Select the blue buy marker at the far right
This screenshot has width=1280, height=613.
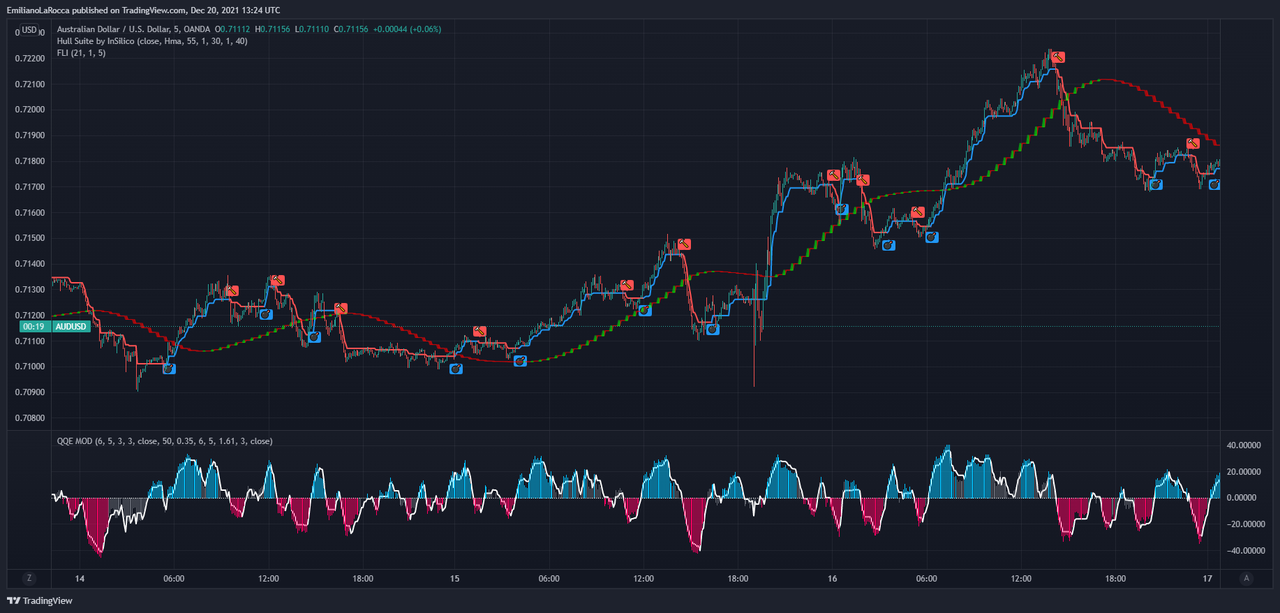pyautogui.click(x=1215, y=185)
